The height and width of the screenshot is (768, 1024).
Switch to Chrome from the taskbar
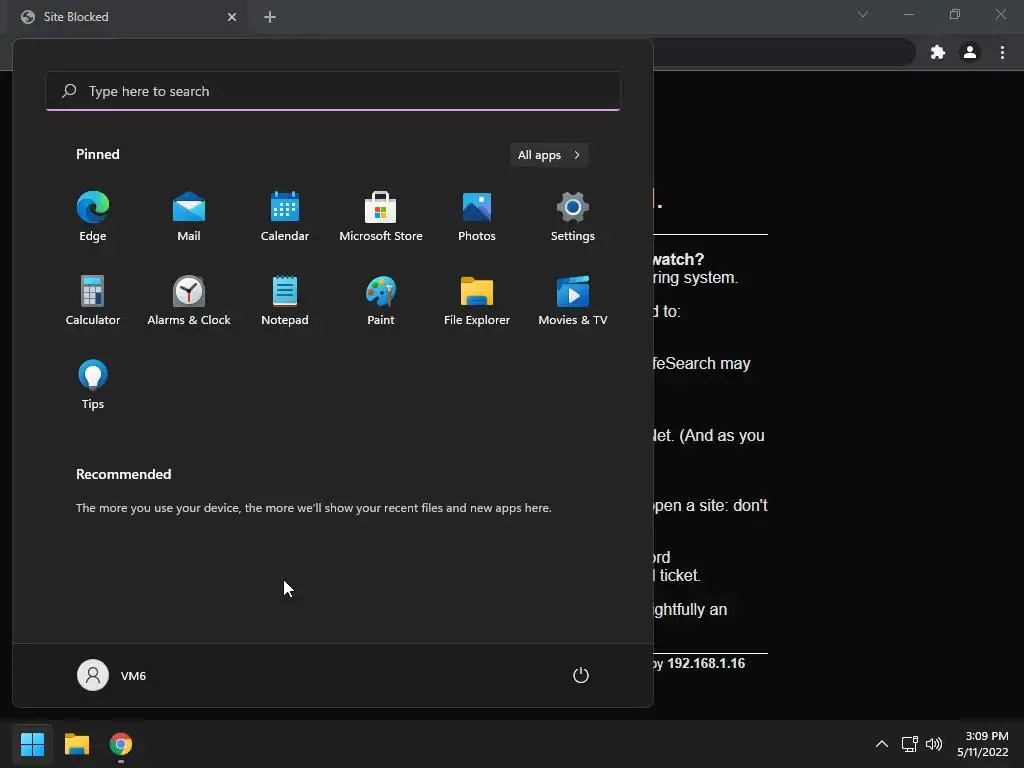[121, 744]
